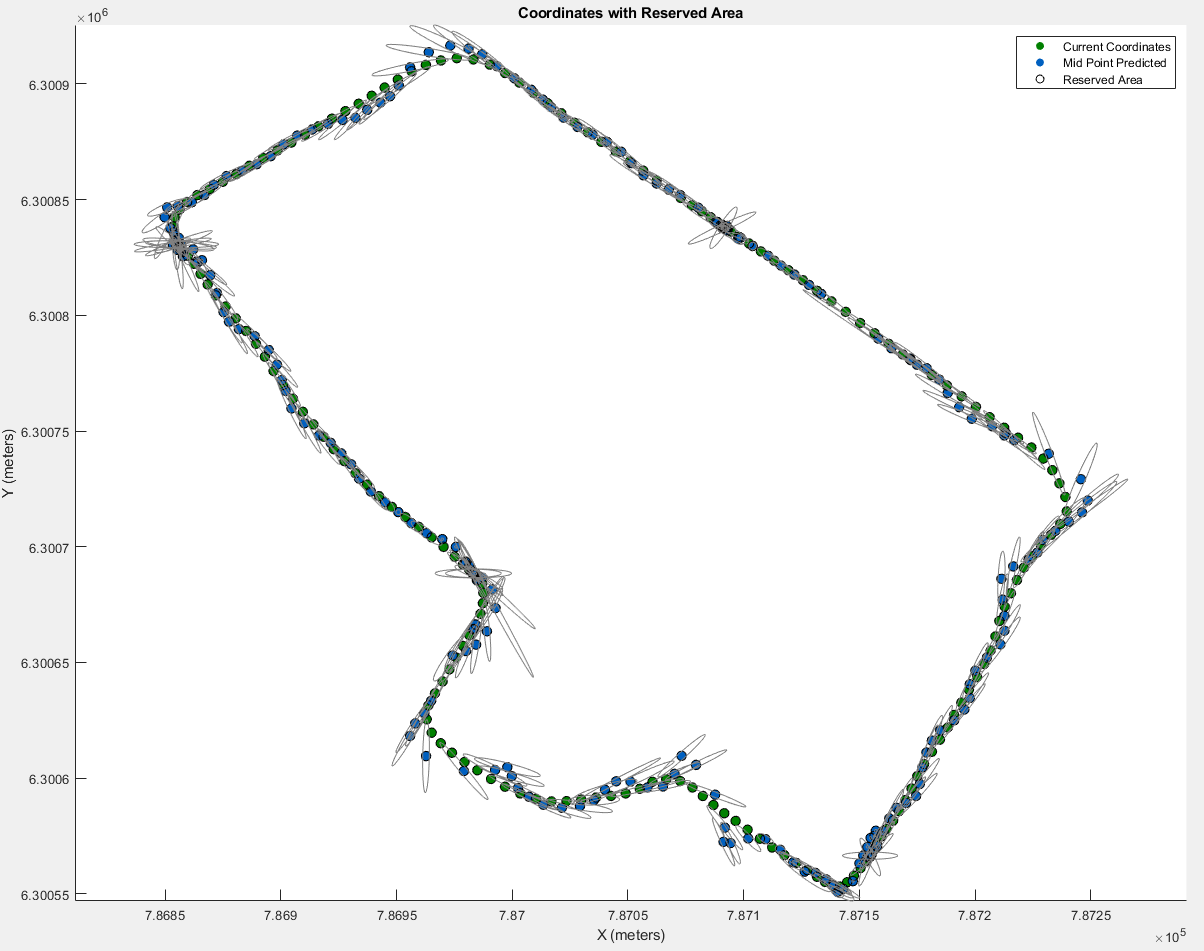Click the x-axis tick label 7.8715
1204x951 pixels.
[x=858, y=913]
